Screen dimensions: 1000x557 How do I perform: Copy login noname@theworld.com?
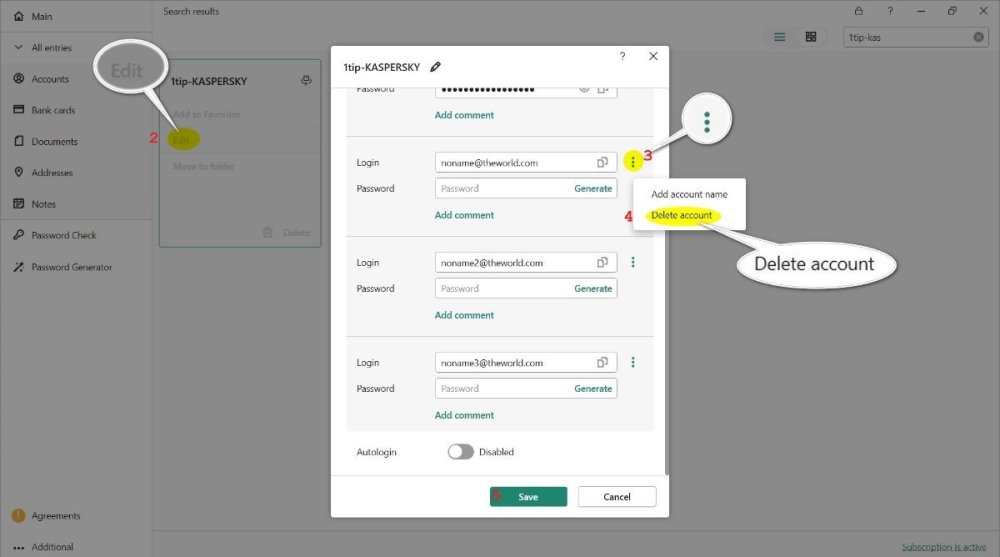coord(603,163)
